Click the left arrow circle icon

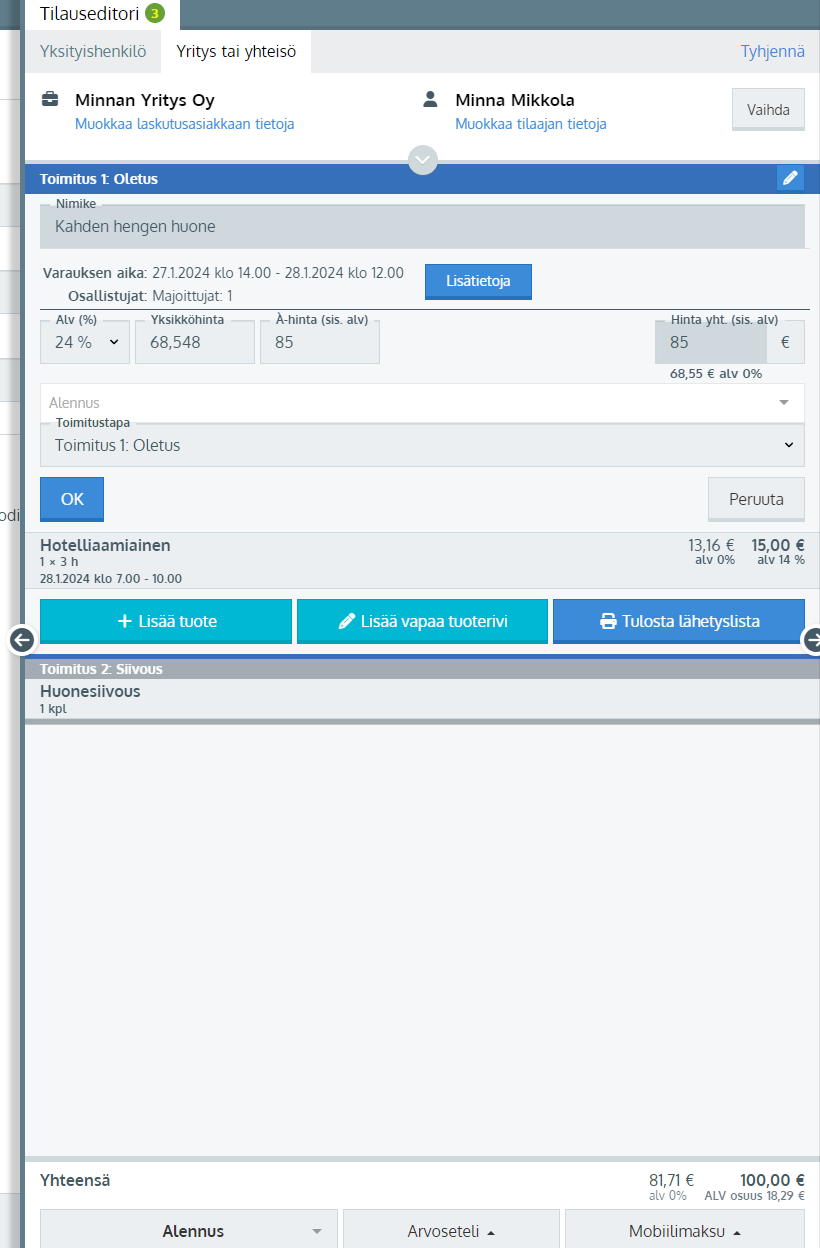coord(22,640)
